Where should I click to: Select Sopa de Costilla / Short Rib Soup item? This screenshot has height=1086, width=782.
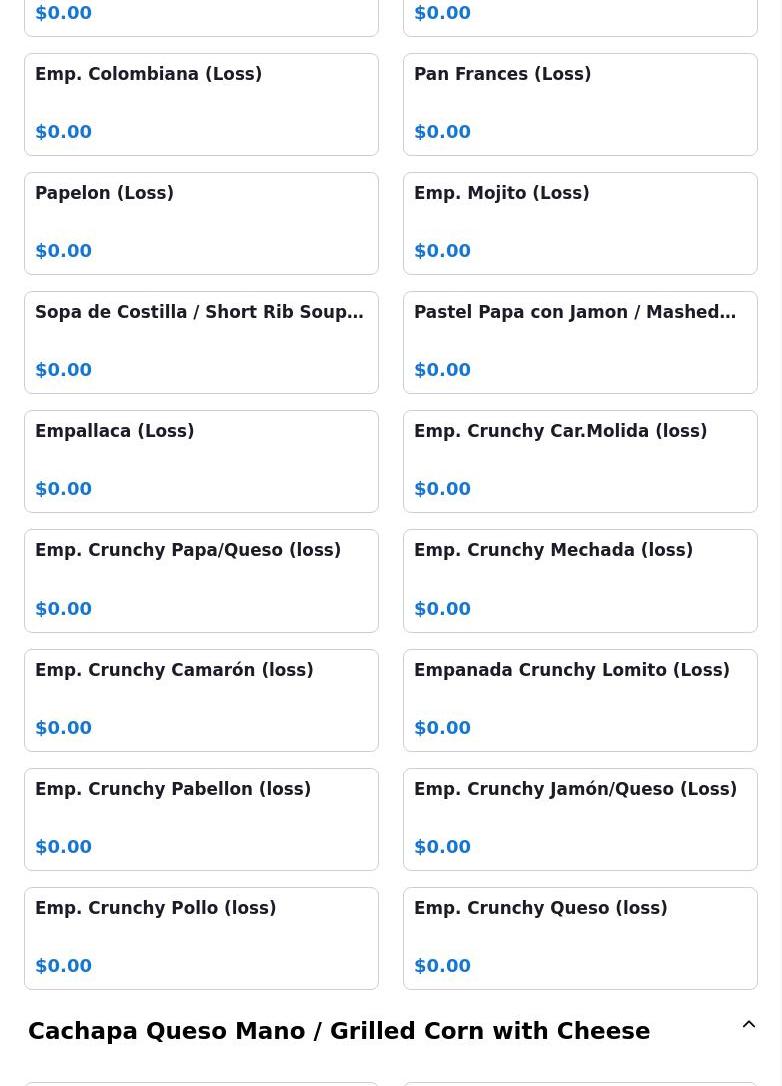point(202,343)
